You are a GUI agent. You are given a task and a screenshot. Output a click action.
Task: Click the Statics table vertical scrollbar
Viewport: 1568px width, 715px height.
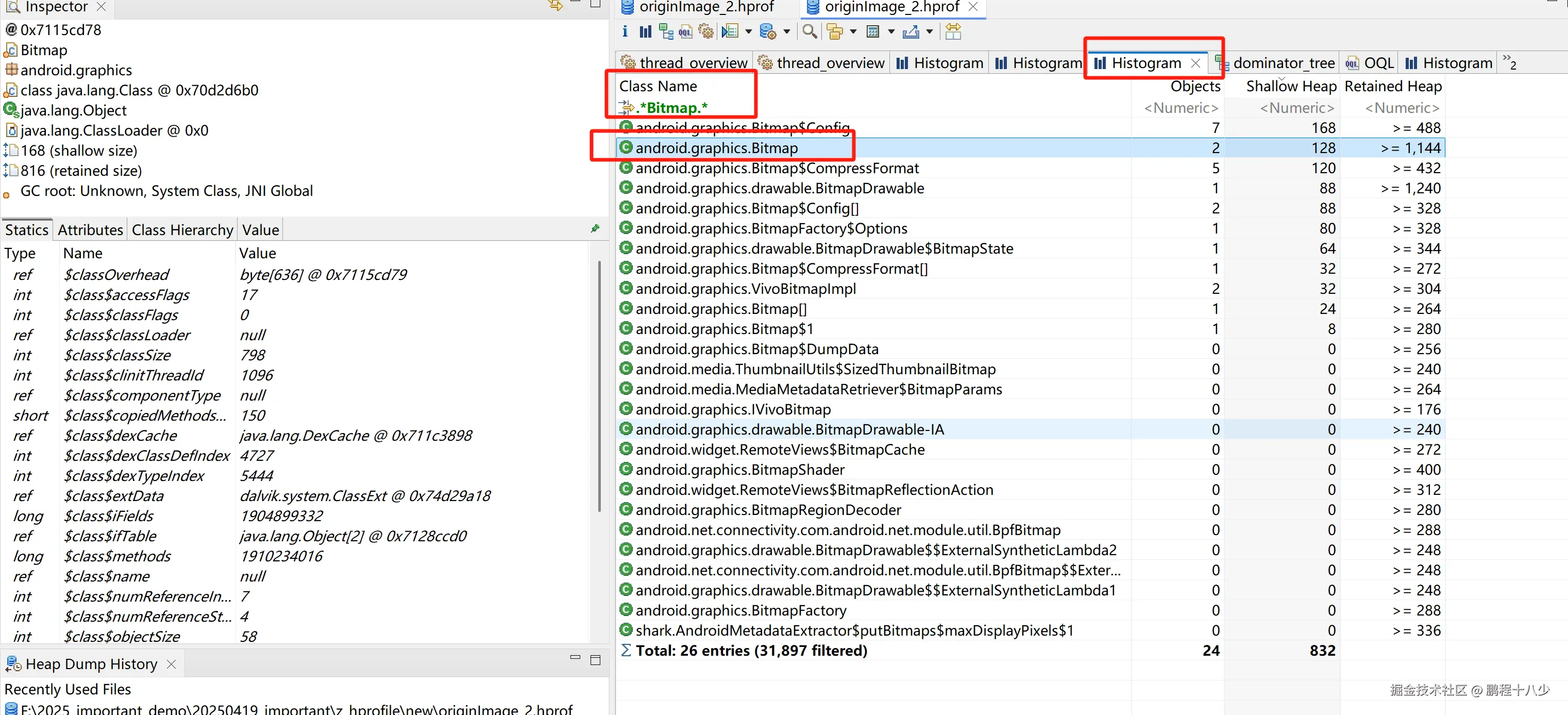tap(599, 386)
